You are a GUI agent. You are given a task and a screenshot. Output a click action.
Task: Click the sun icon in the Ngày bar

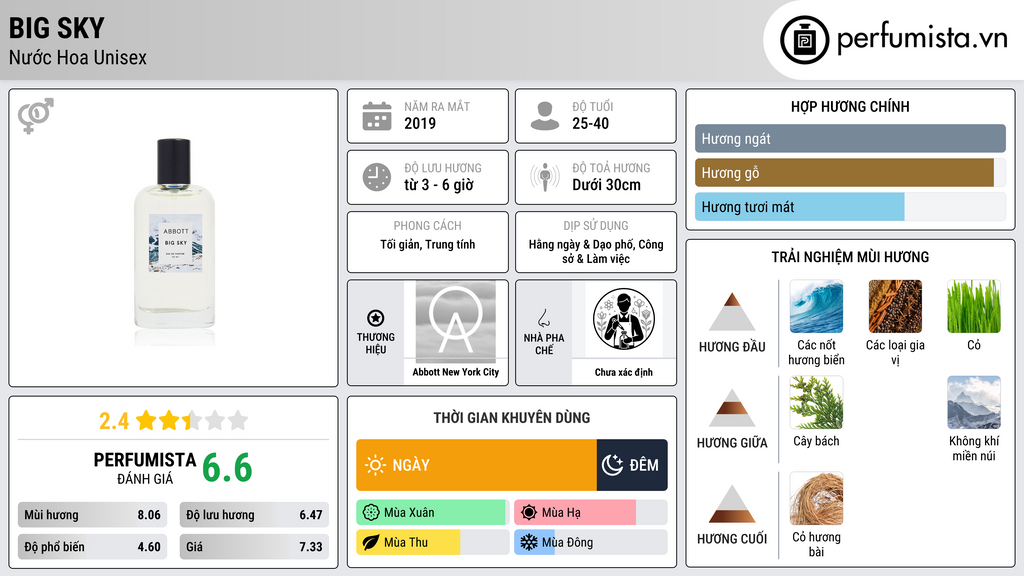376,465
